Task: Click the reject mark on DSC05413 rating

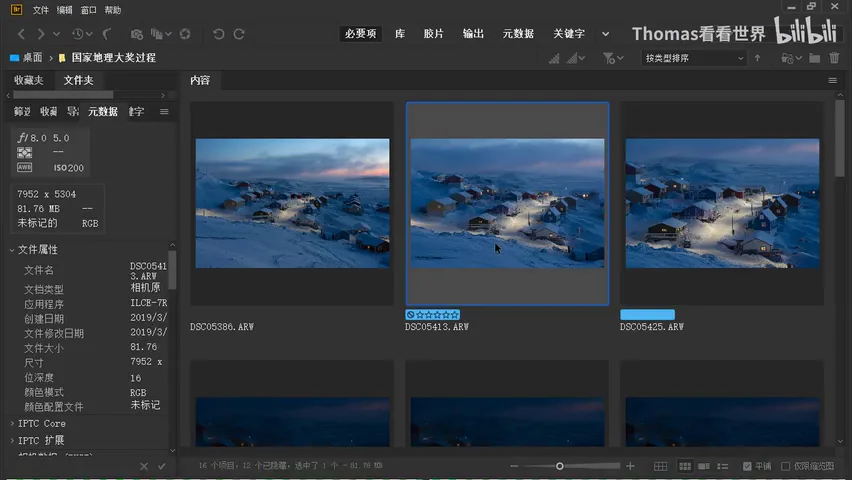Action: tap(411, 315)
